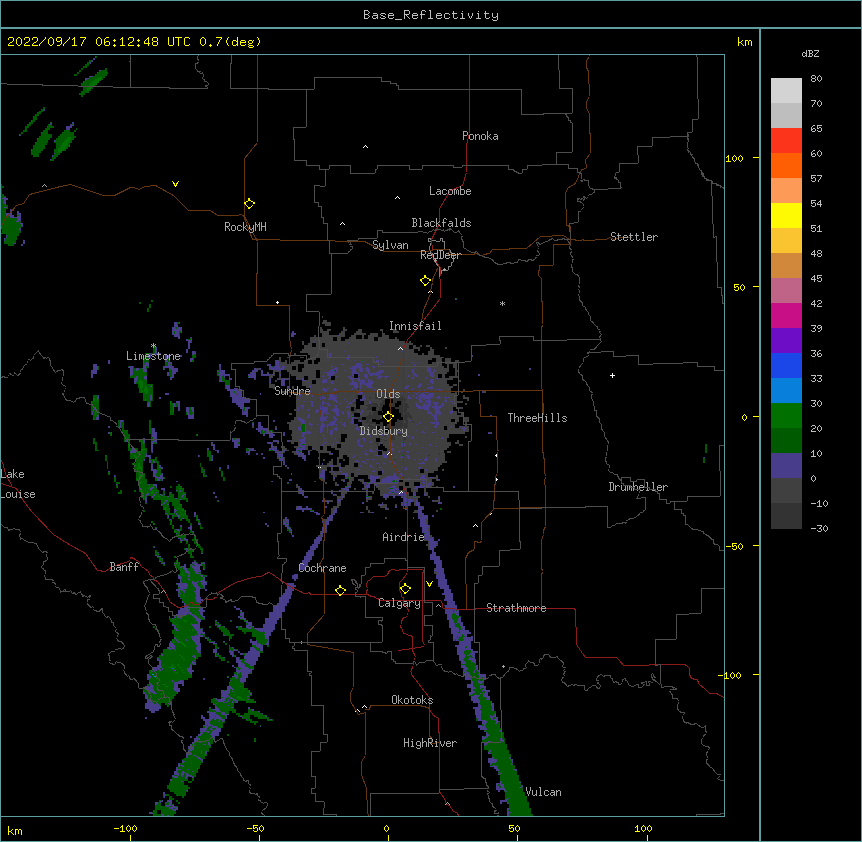Select the bright yellow 51-54 dBZ swatch
Screen dimensions: 862x842
pyautogui.click(x=786, y=215)
